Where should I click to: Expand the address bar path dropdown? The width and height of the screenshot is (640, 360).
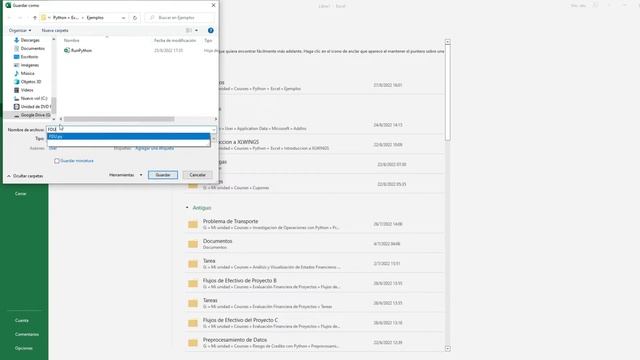[x=123, y=18]
